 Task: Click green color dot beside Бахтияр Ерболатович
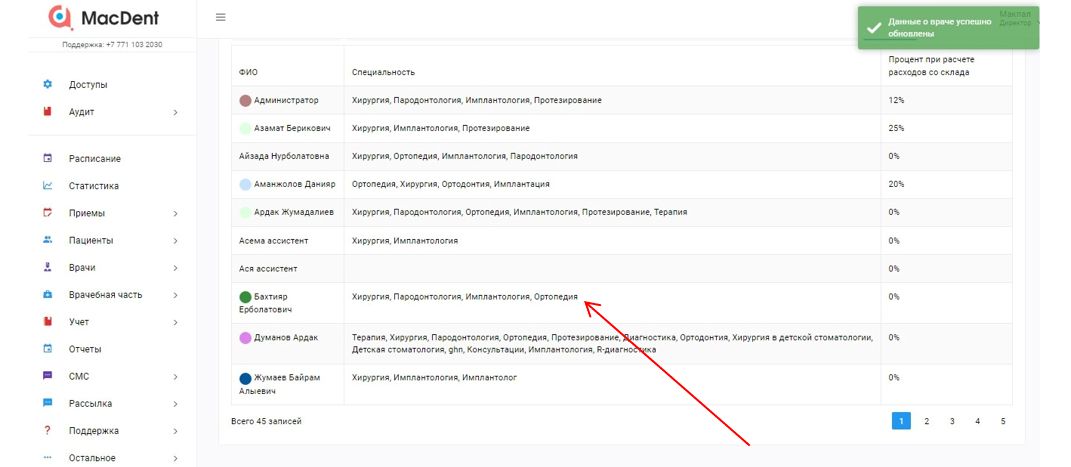click(x=246, y=297)
